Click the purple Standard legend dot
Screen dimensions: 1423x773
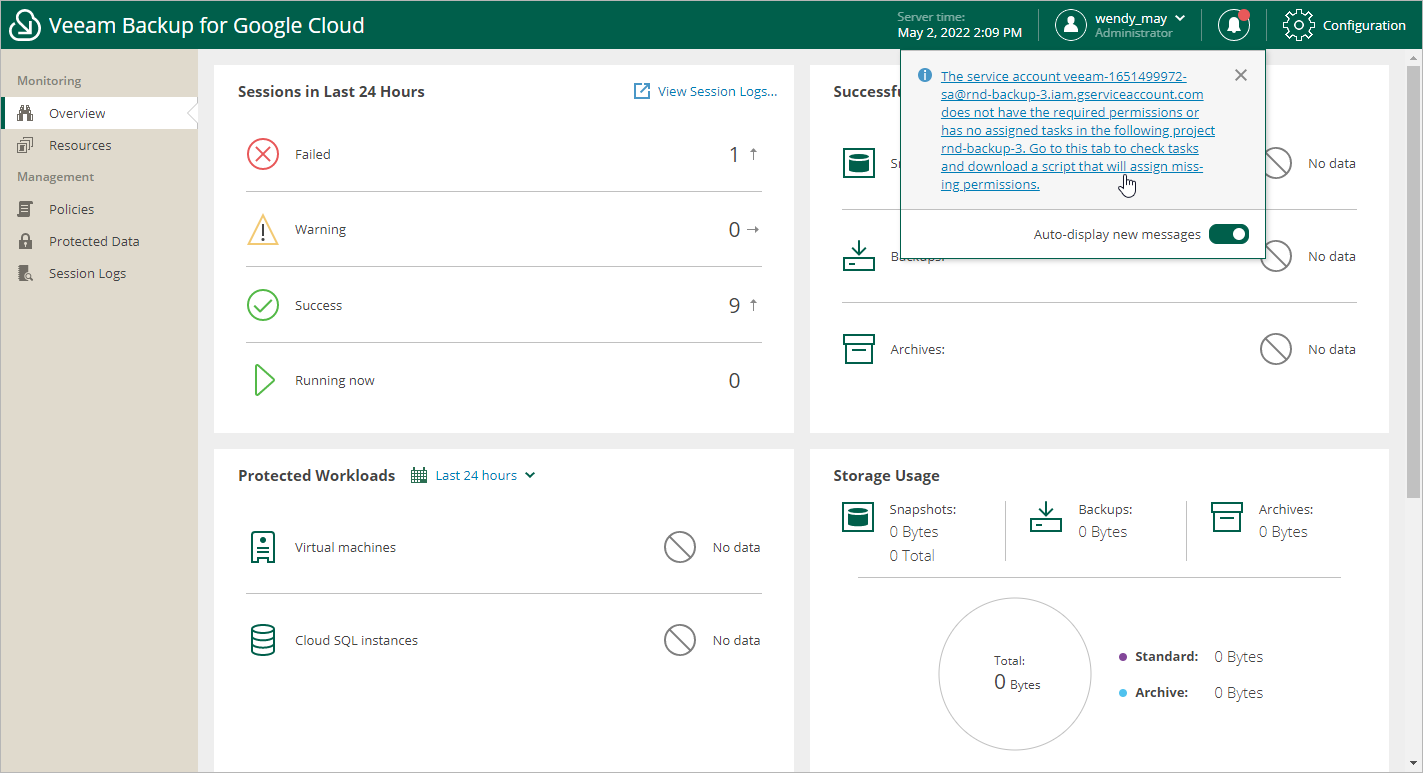tap(1123, 657)
